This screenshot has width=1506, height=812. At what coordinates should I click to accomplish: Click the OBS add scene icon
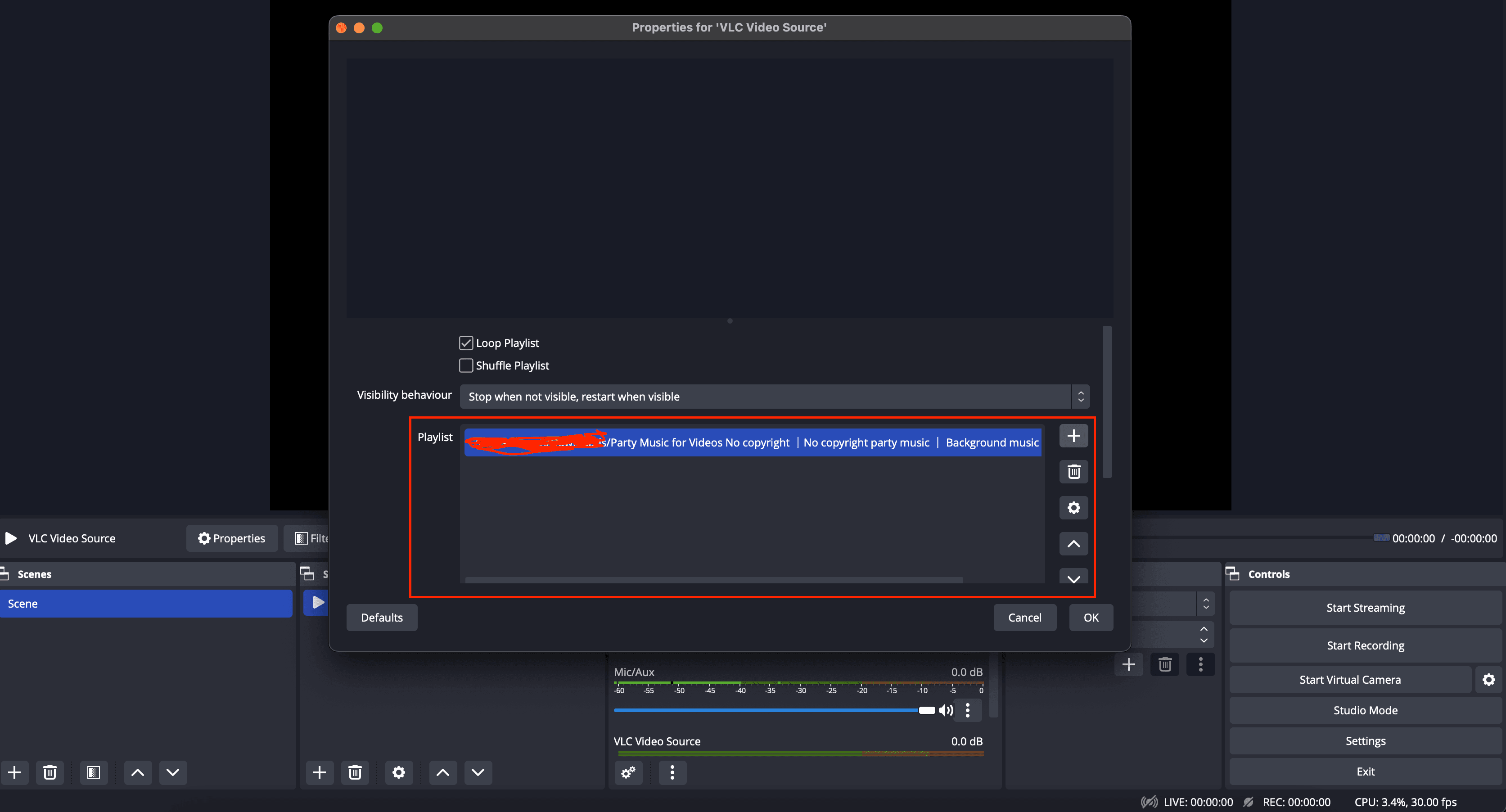pos(14,772)
